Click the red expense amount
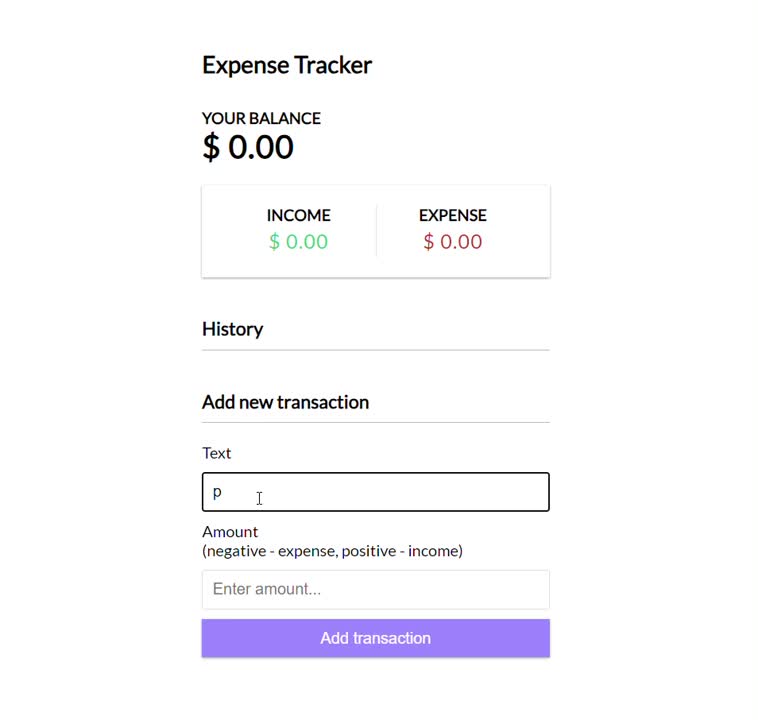Viewport: 758px width, 720px height. [452, 241]
